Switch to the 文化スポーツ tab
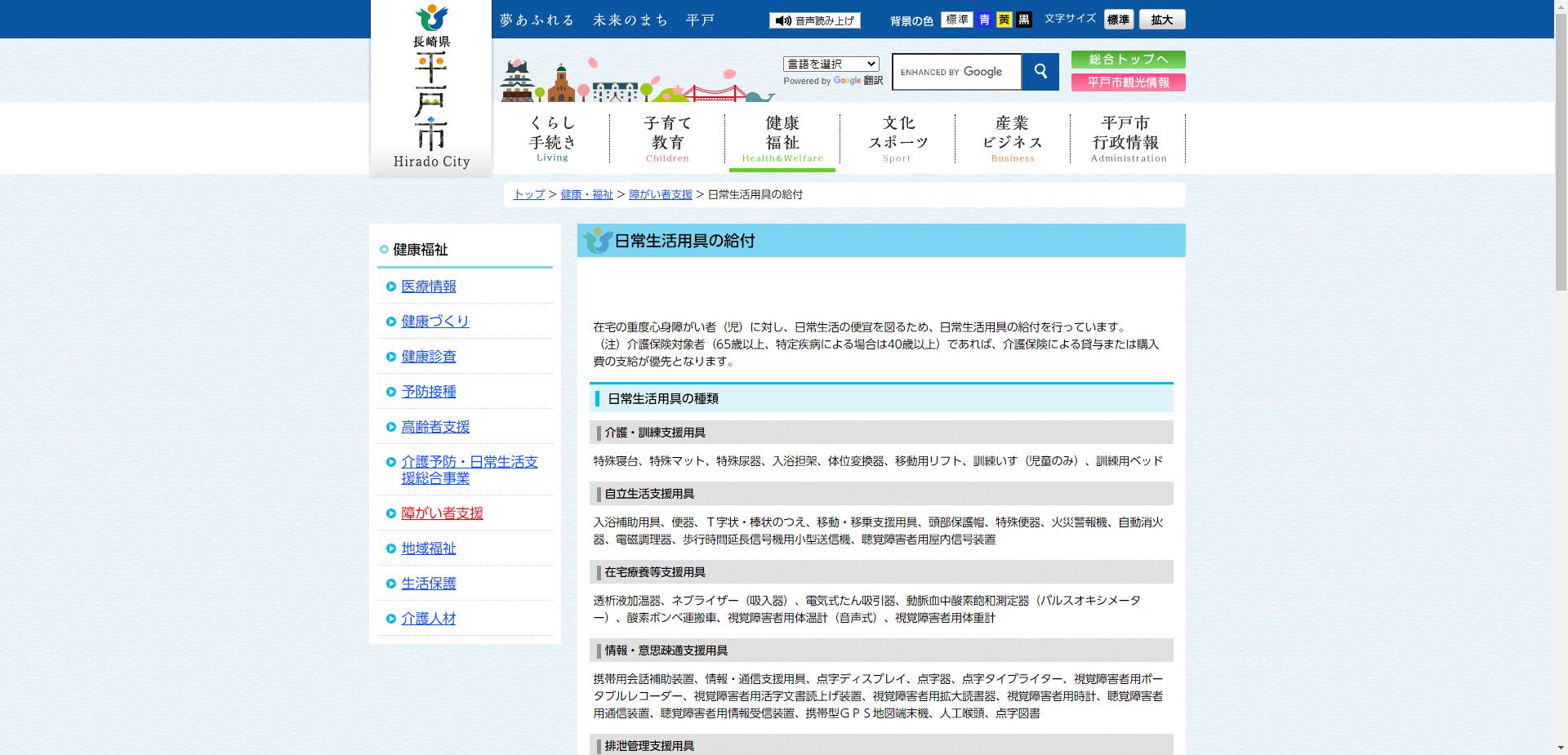This screenshot has height=755, width=1568. (897, 137)
